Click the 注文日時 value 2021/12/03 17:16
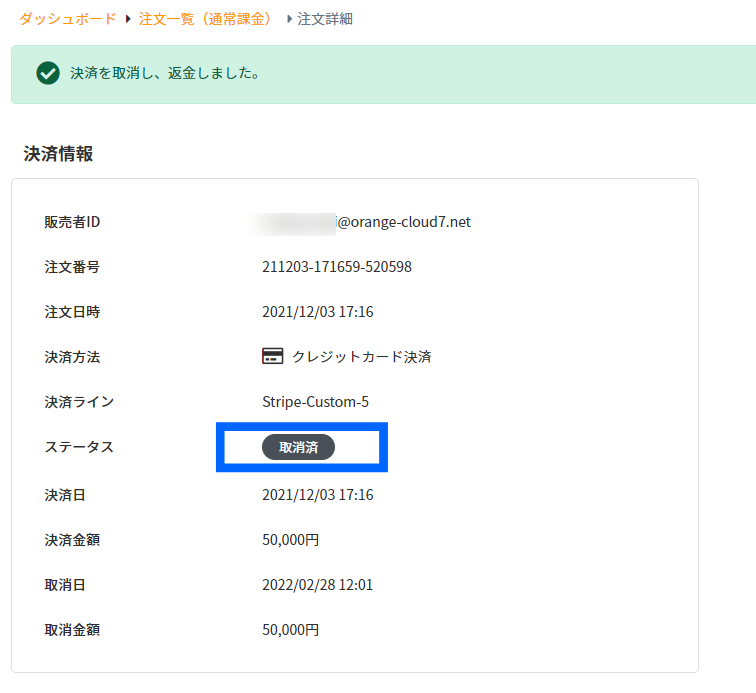Image resolution: width=756 pixels, height=693 pixels. (x=317, y=312)
